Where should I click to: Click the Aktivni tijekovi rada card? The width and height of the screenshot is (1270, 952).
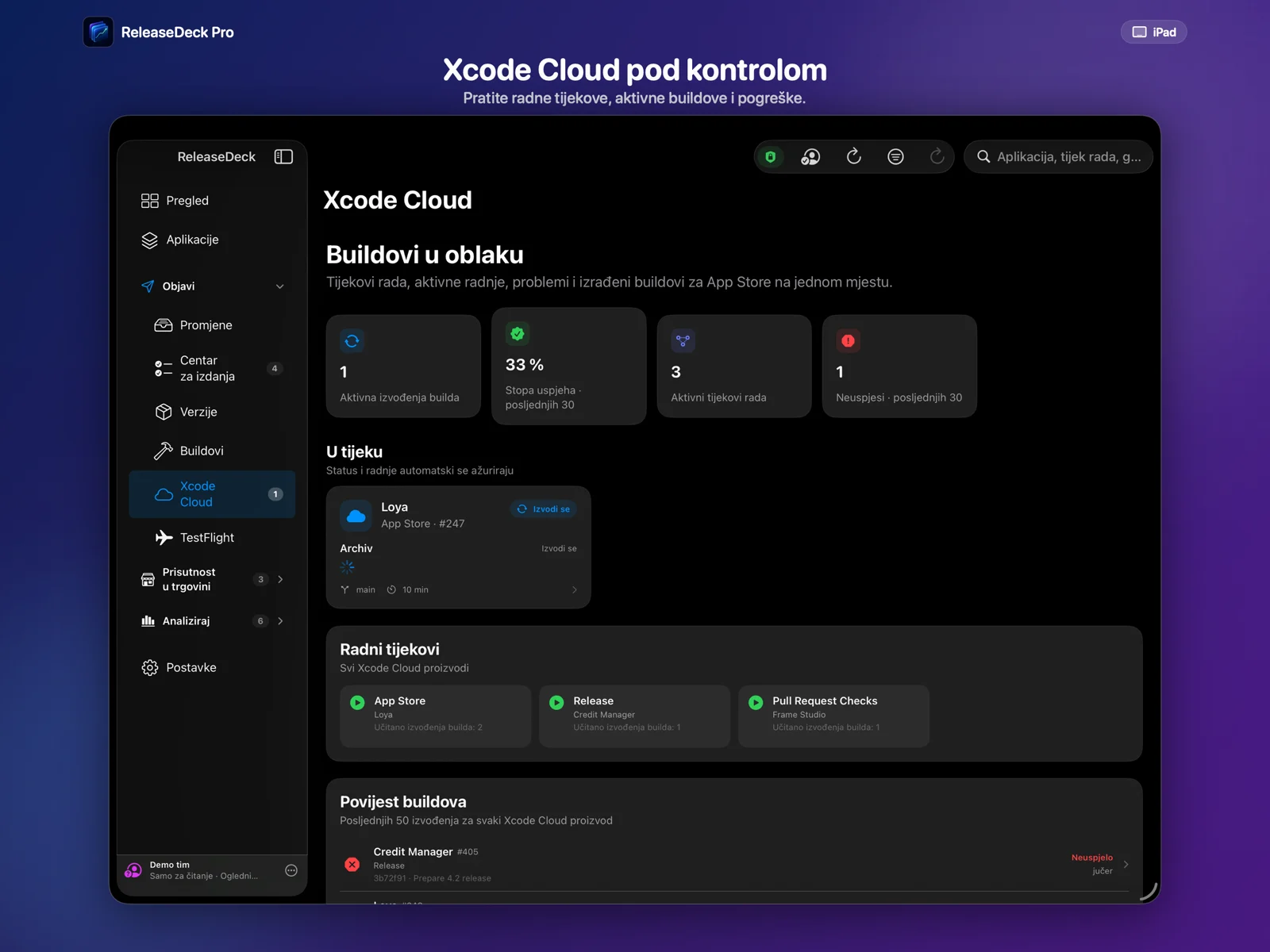[734, 366]
